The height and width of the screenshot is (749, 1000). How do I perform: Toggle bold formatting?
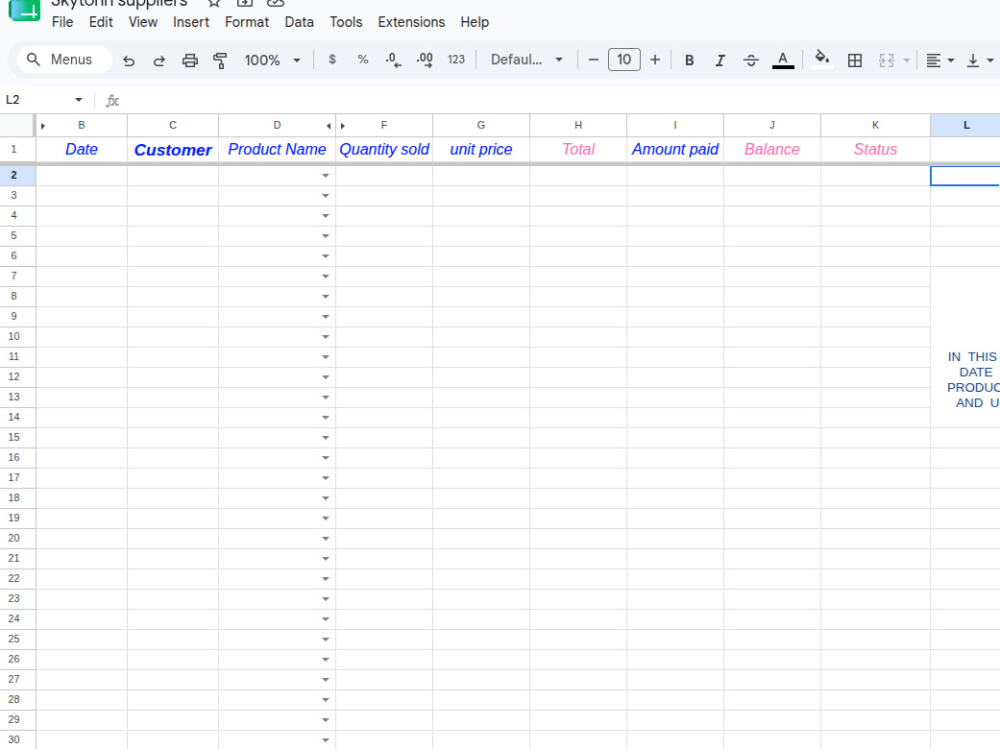(x=689, y=60)
